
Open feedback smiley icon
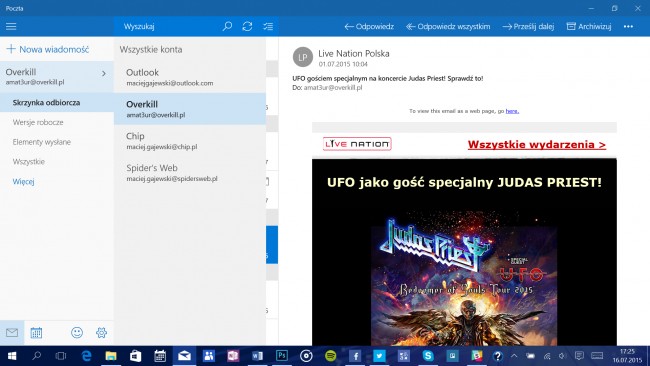click(x=77, y=332)
